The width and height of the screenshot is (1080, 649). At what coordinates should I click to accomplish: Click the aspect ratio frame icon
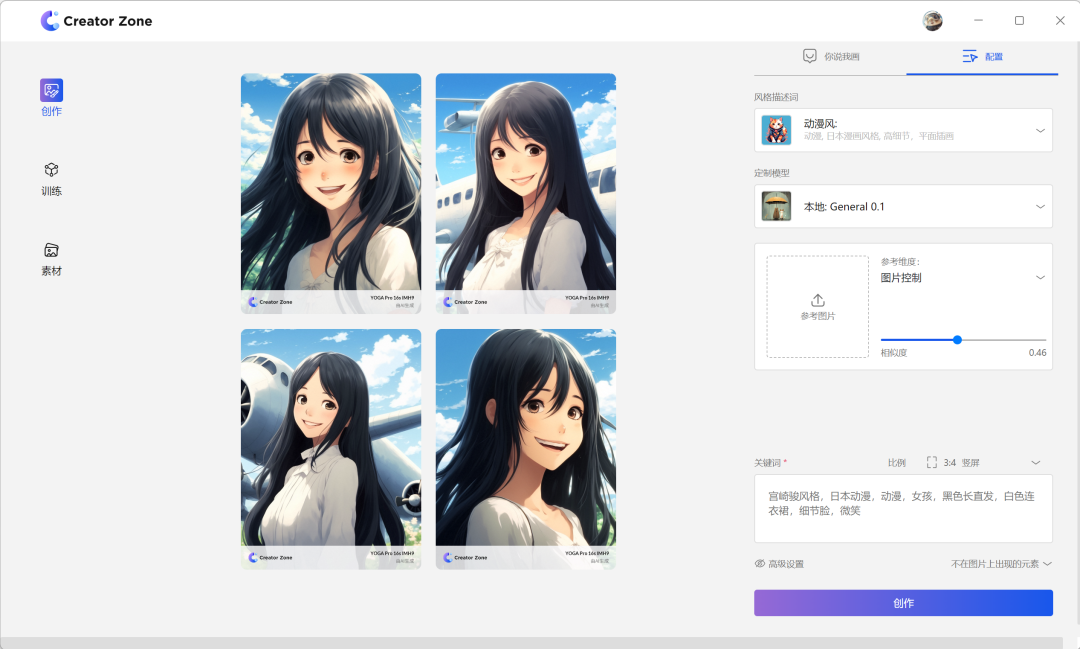(932, 463)
